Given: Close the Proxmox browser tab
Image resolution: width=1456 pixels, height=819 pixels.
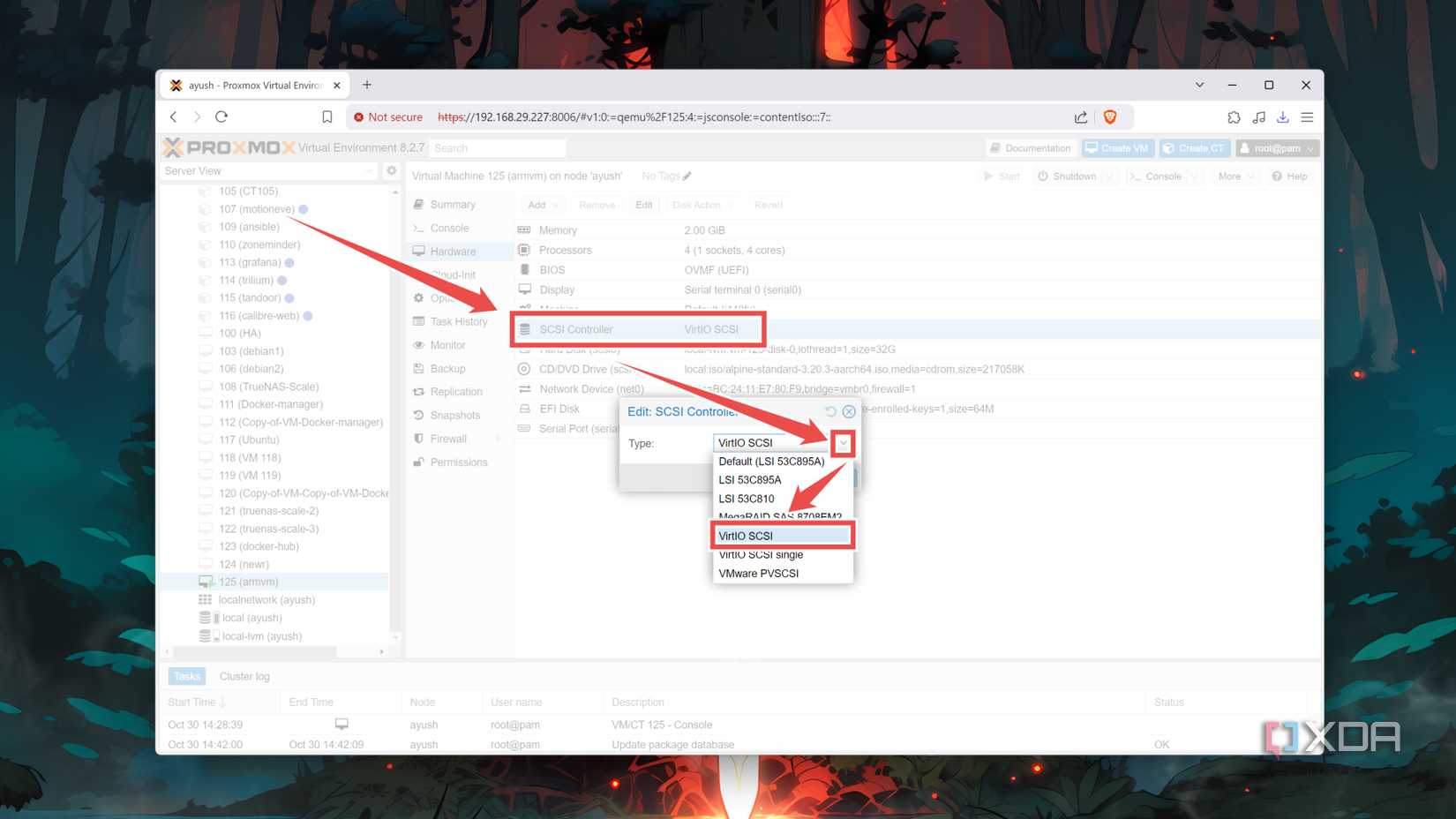Looking at the screenshot, I should [336, 86].
